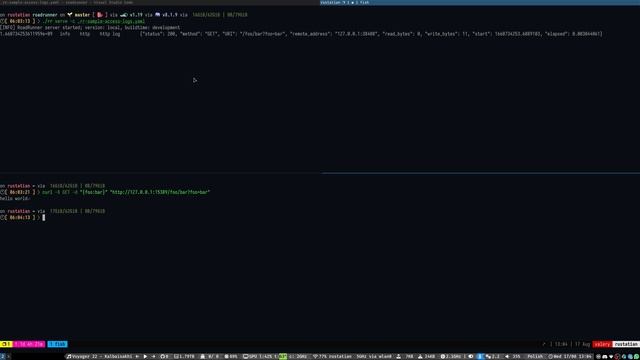Image resolution: width=640 pixels, height=360 pixels.
Task: Click the Discord tray icon
Action: [604, 356]
